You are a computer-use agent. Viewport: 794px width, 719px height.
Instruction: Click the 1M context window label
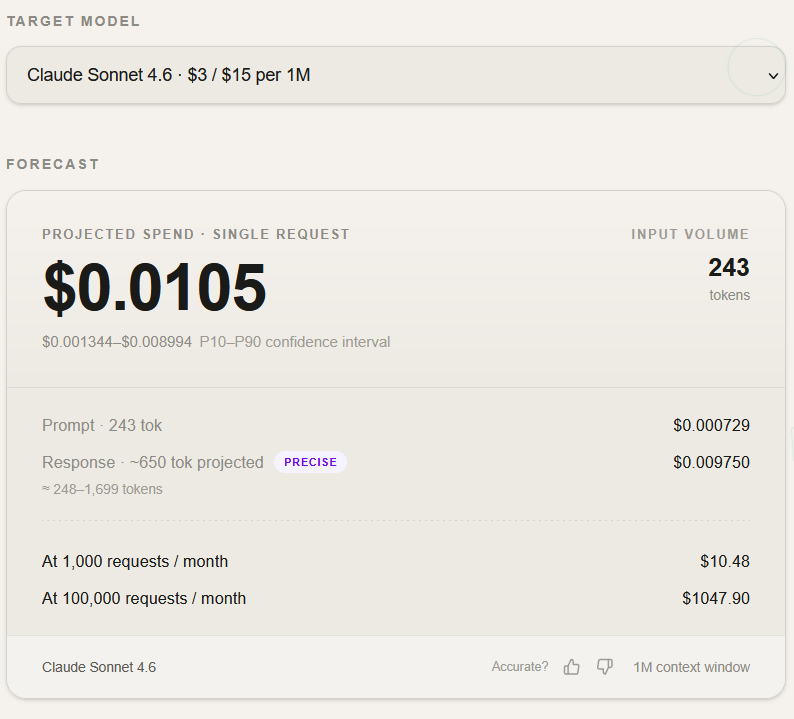691,667
